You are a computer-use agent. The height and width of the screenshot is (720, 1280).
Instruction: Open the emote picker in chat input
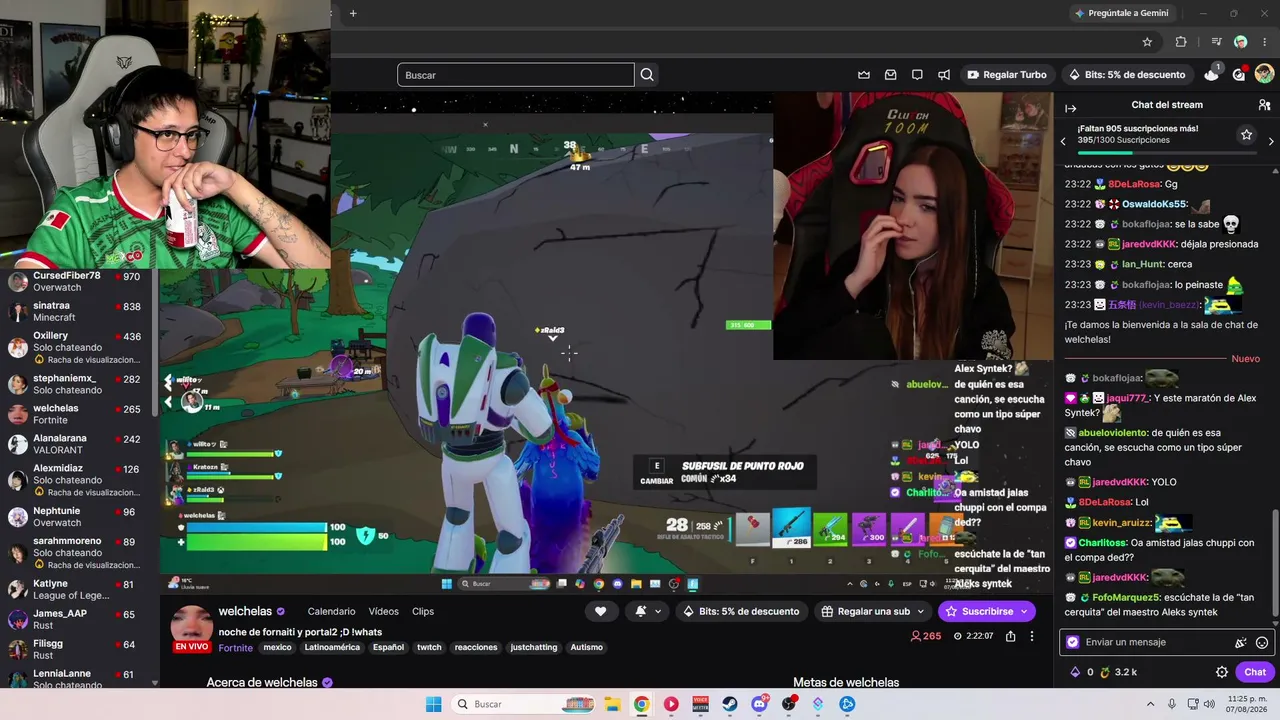click(x=1262, y=643)
